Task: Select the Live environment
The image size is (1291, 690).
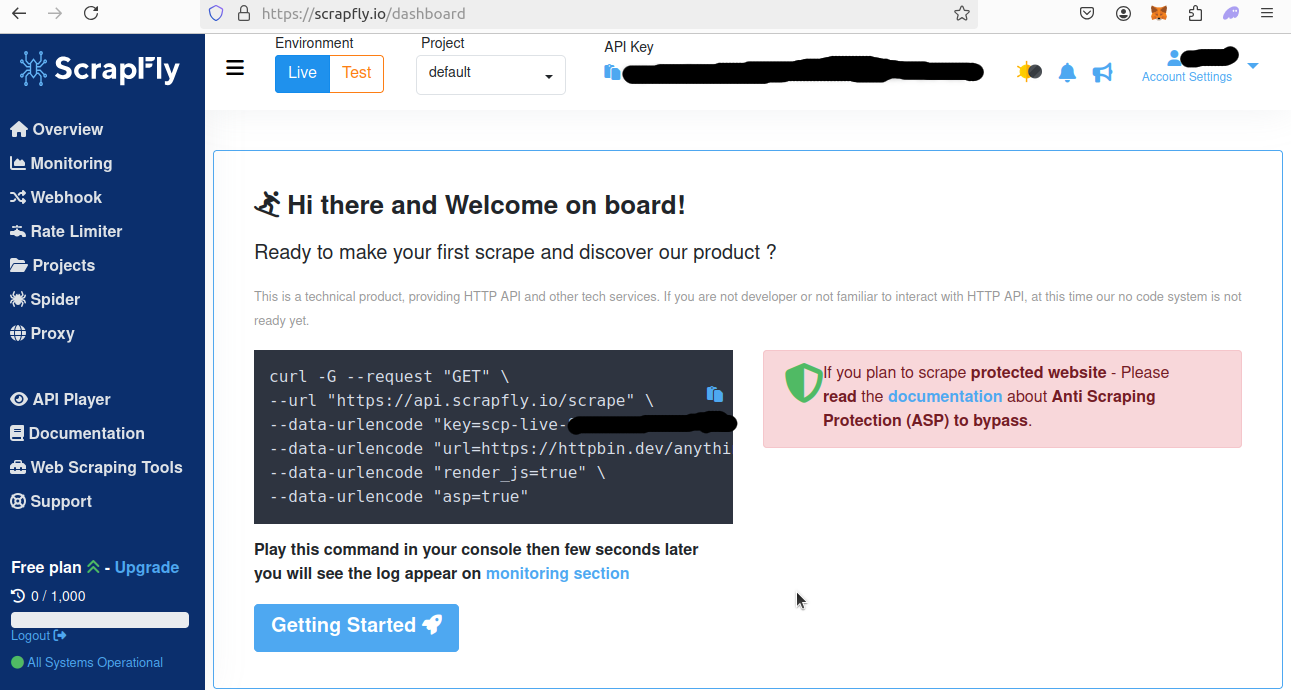Action: click(302, 73)
